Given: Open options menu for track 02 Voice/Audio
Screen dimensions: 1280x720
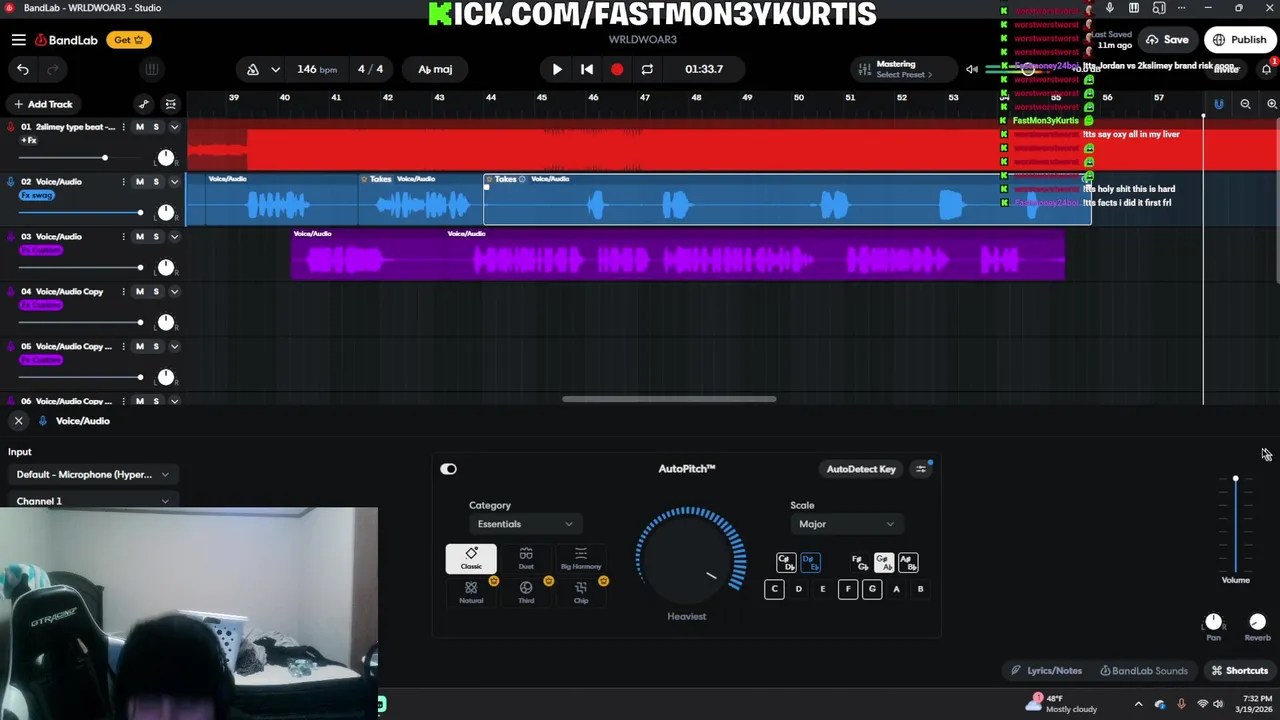Looking at the screenshot, I should [124, 182].
